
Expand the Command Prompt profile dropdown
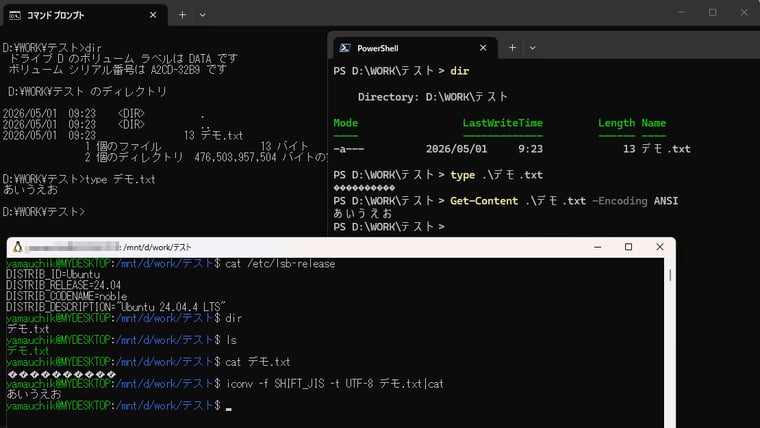(x=203, y=15)
